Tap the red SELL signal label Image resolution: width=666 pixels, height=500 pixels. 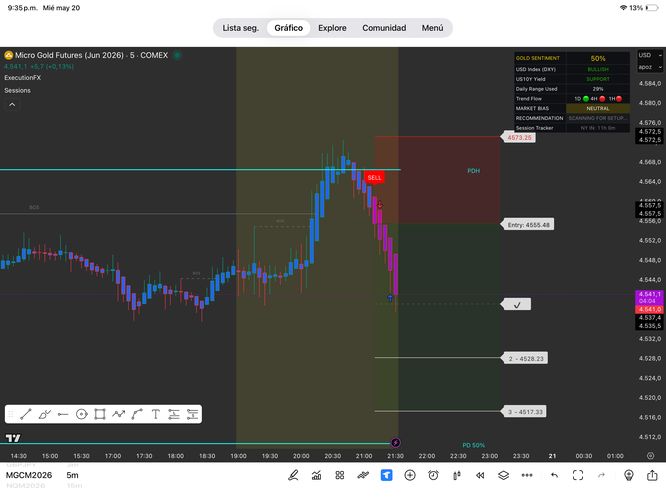[374, 178]
